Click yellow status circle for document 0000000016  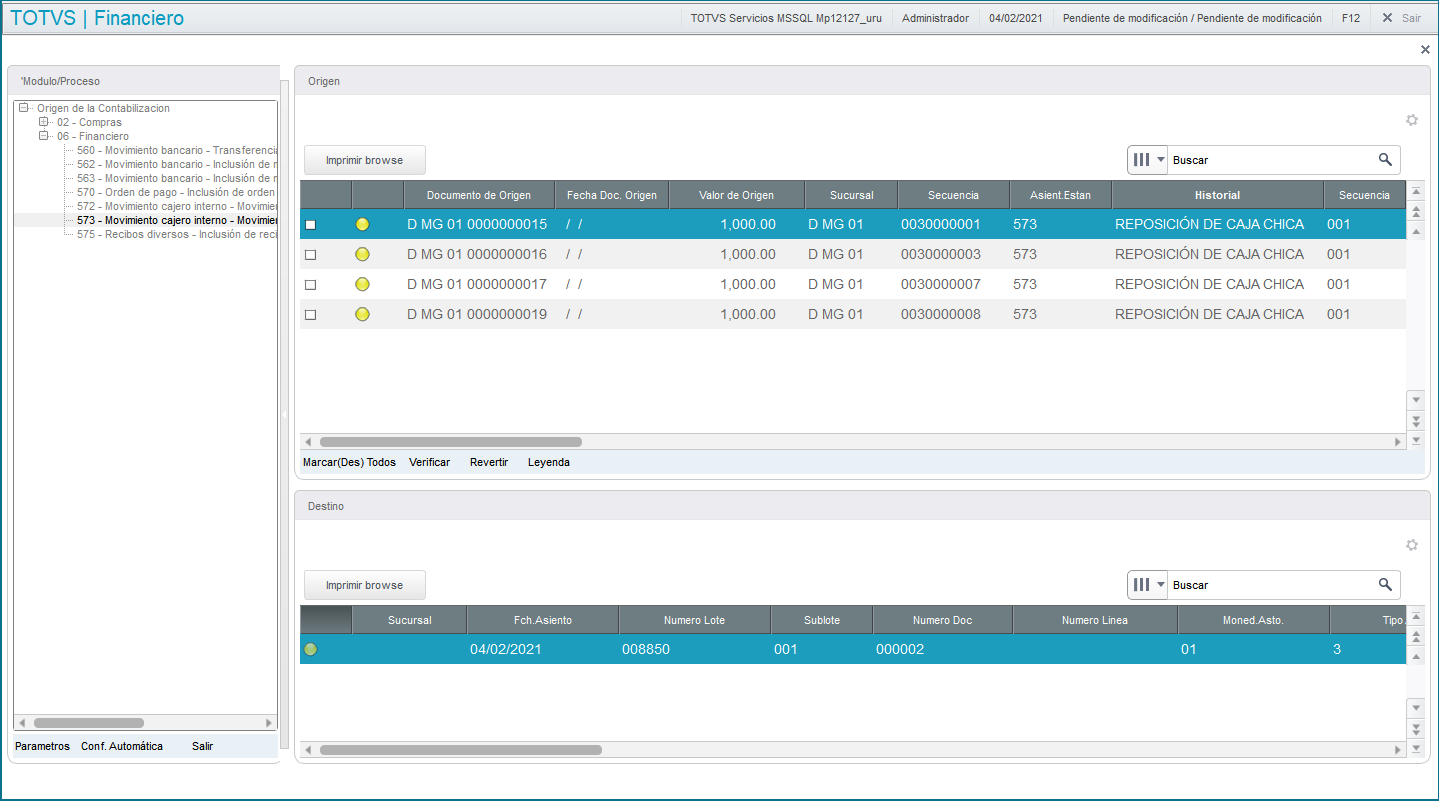pos(362,254)
